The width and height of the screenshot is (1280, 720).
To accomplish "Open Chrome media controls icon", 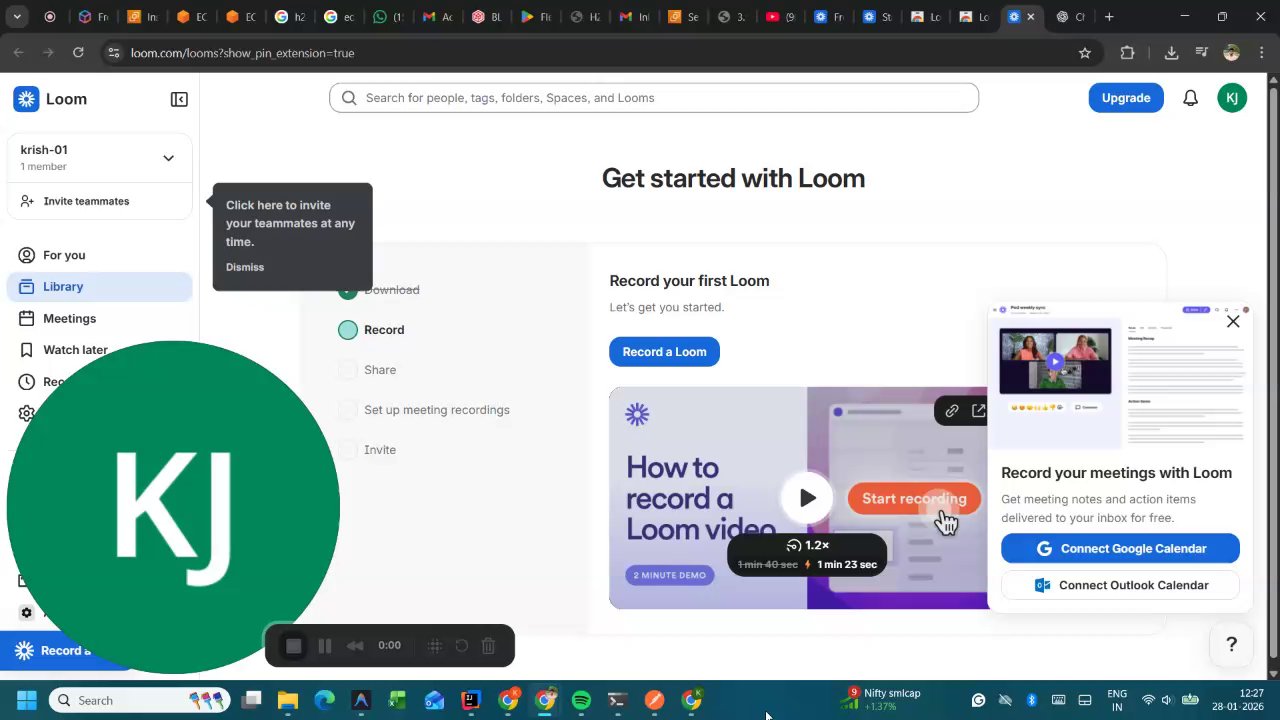I will point(1202,53).
